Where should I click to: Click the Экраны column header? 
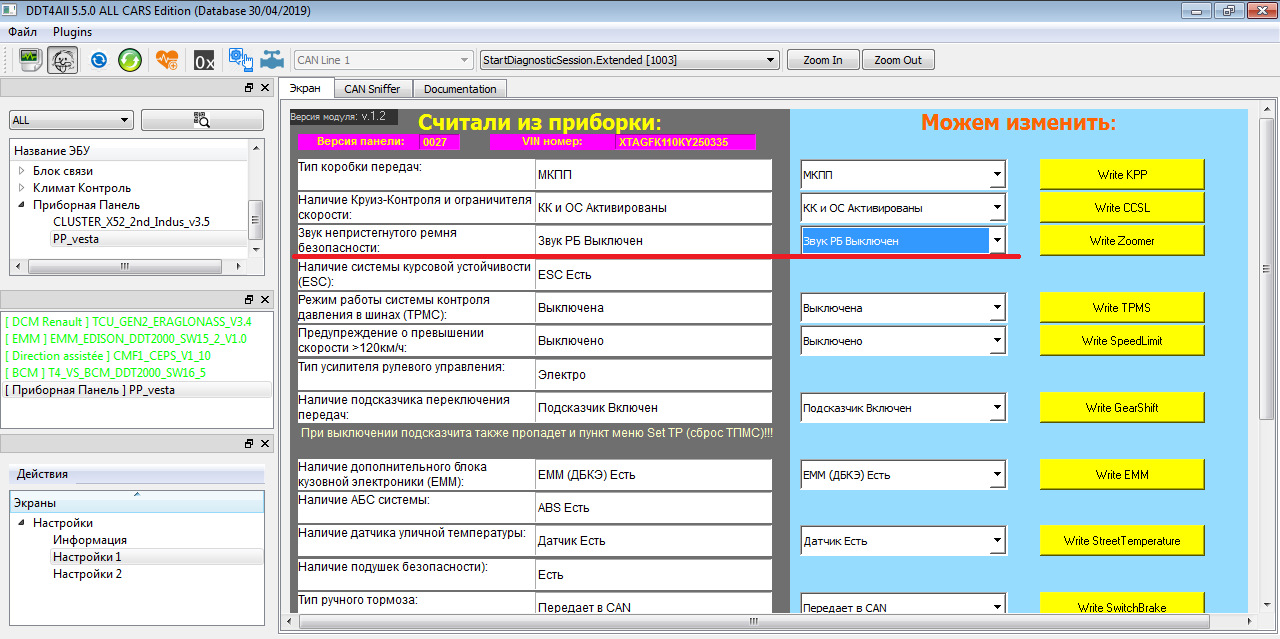point(137,502)
